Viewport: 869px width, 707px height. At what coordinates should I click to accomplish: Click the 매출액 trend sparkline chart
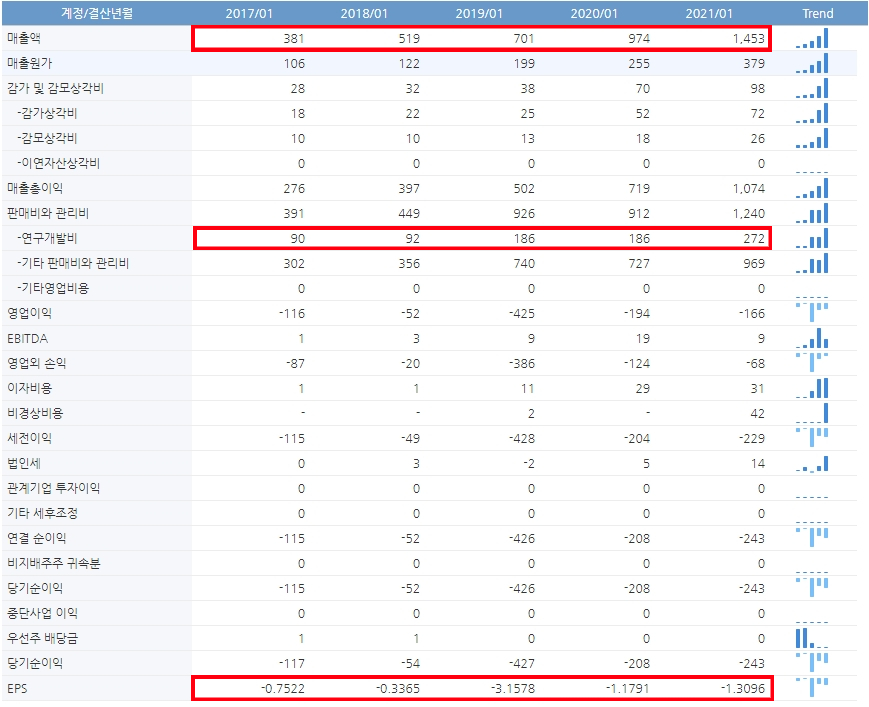(812, 38)
